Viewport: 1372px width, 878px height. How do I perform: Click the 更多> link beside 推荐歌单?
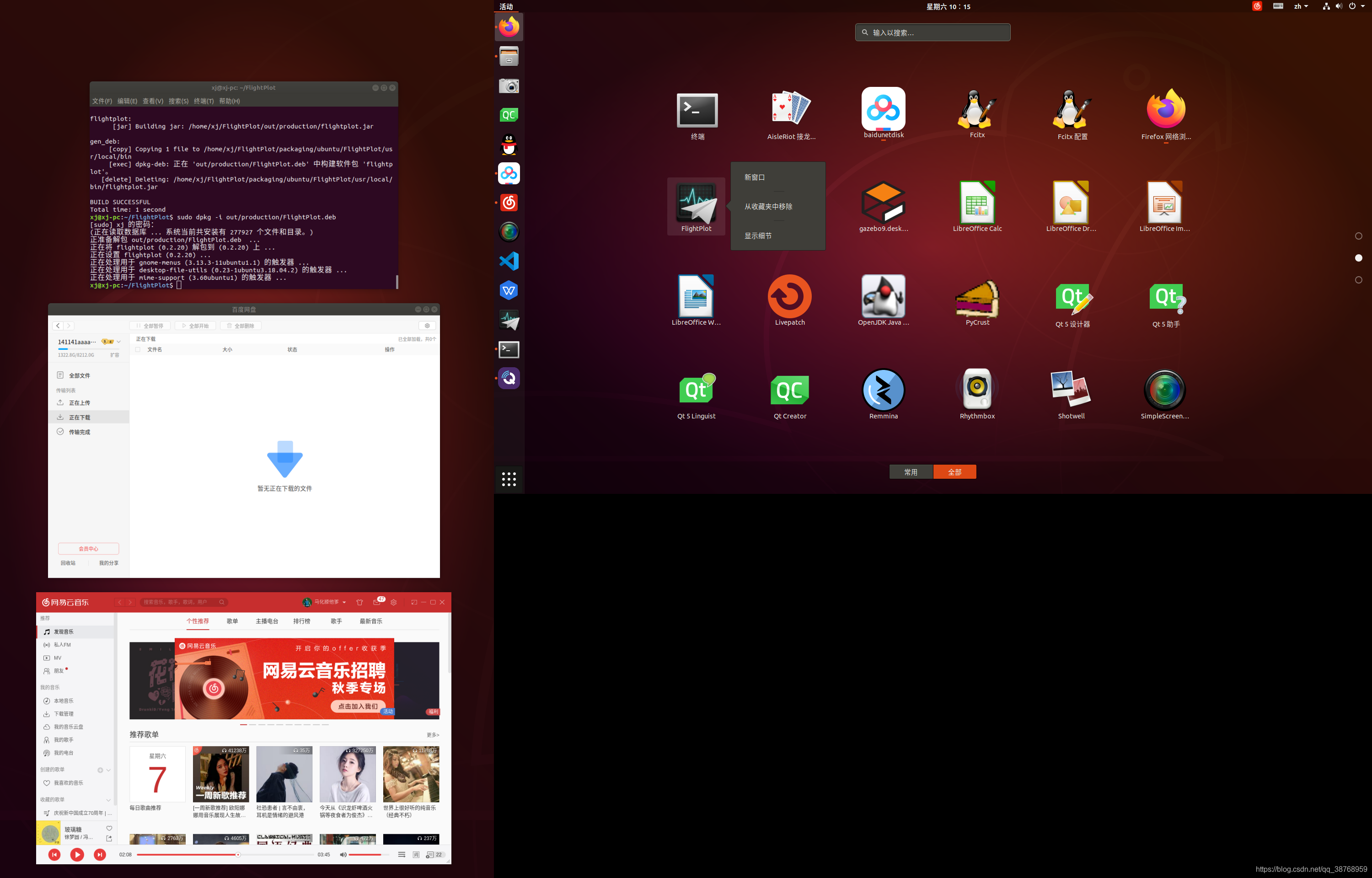(x=433, y=735)
